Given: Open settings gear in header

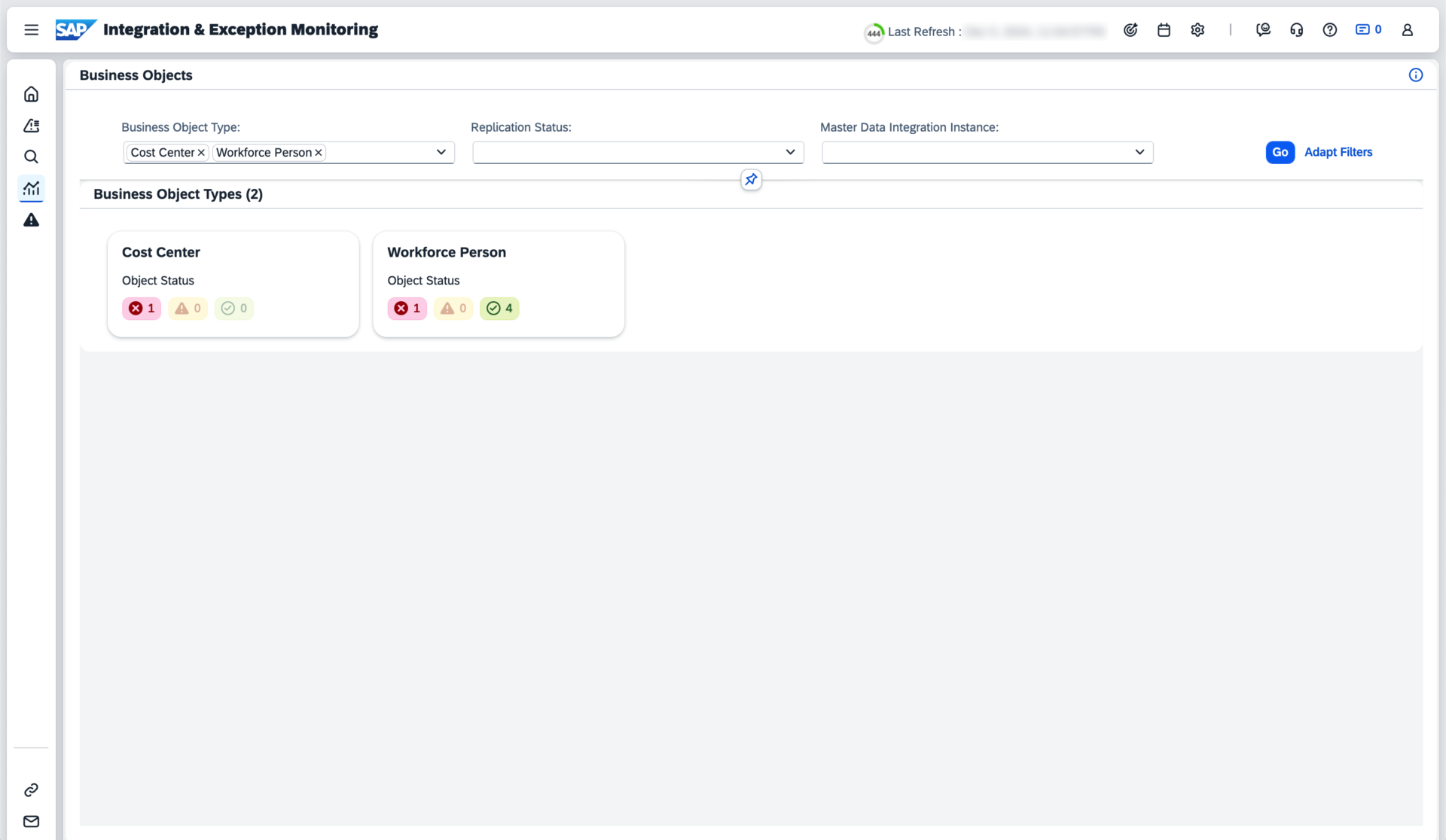Looking at the screenshot, I should (x=1197, y=30).
